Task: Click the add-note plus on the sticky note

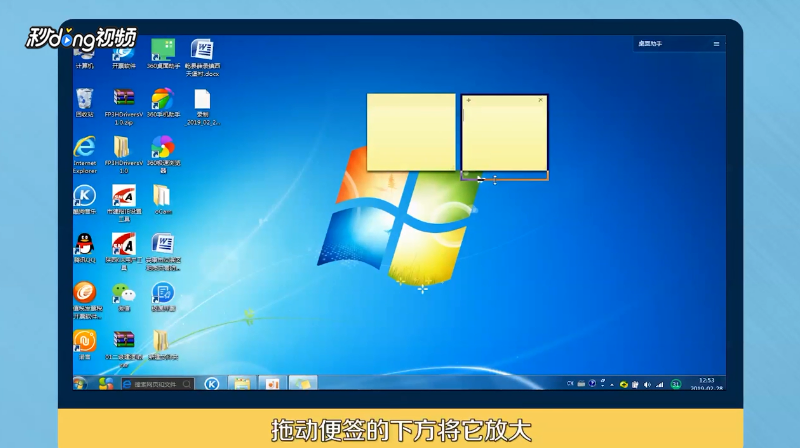Action: click(x=468, y=100)
